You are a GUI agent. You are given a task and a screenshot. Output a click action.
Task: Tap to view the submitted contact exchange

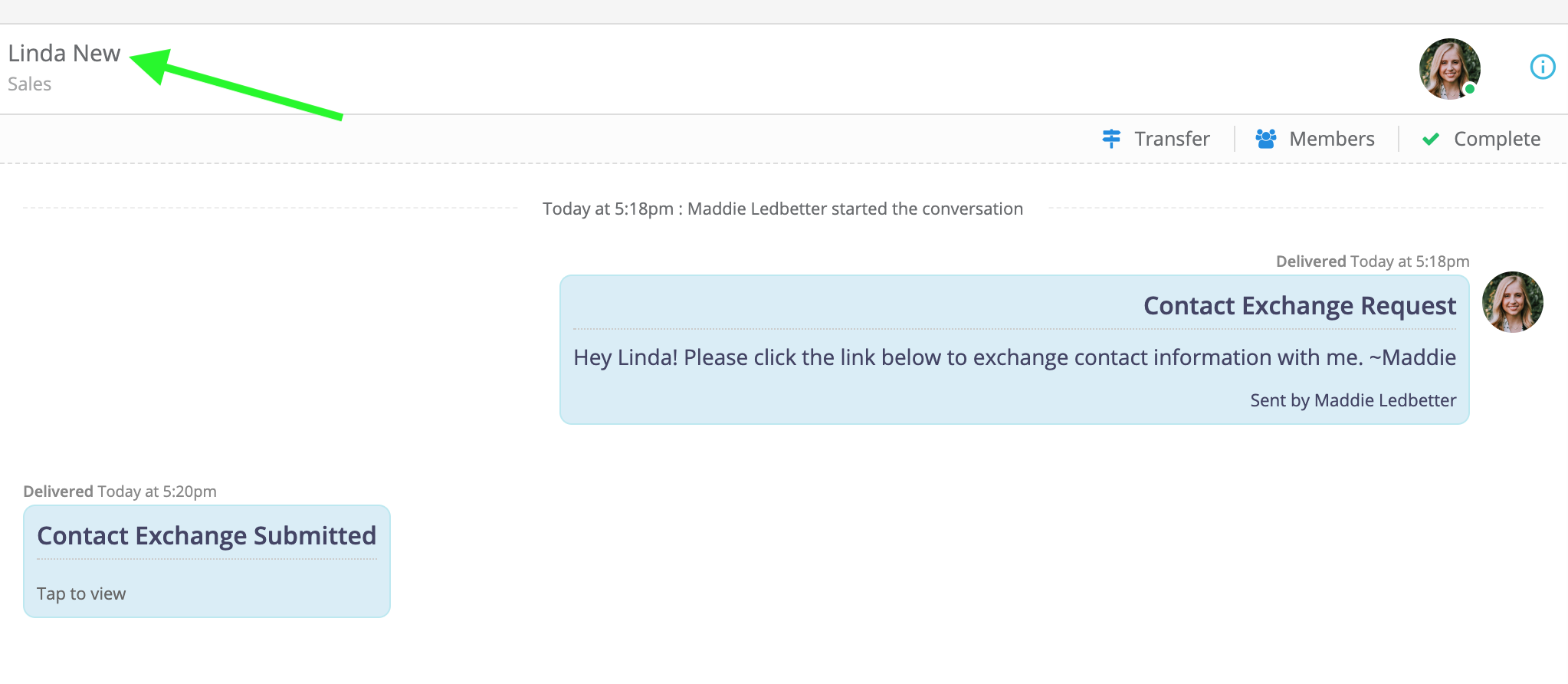click(x=80, y=593)
